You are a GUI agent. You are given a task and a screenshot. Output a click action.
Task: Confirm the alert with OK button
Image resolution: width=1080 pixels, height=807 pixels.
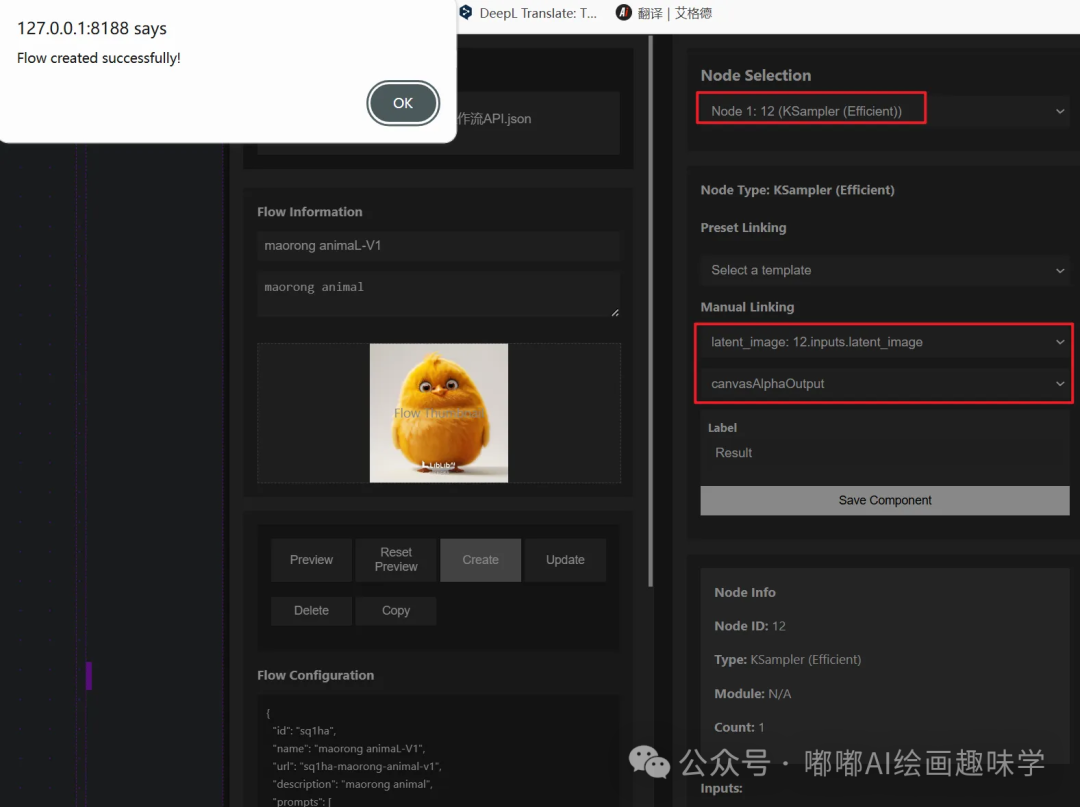[403, 103]
